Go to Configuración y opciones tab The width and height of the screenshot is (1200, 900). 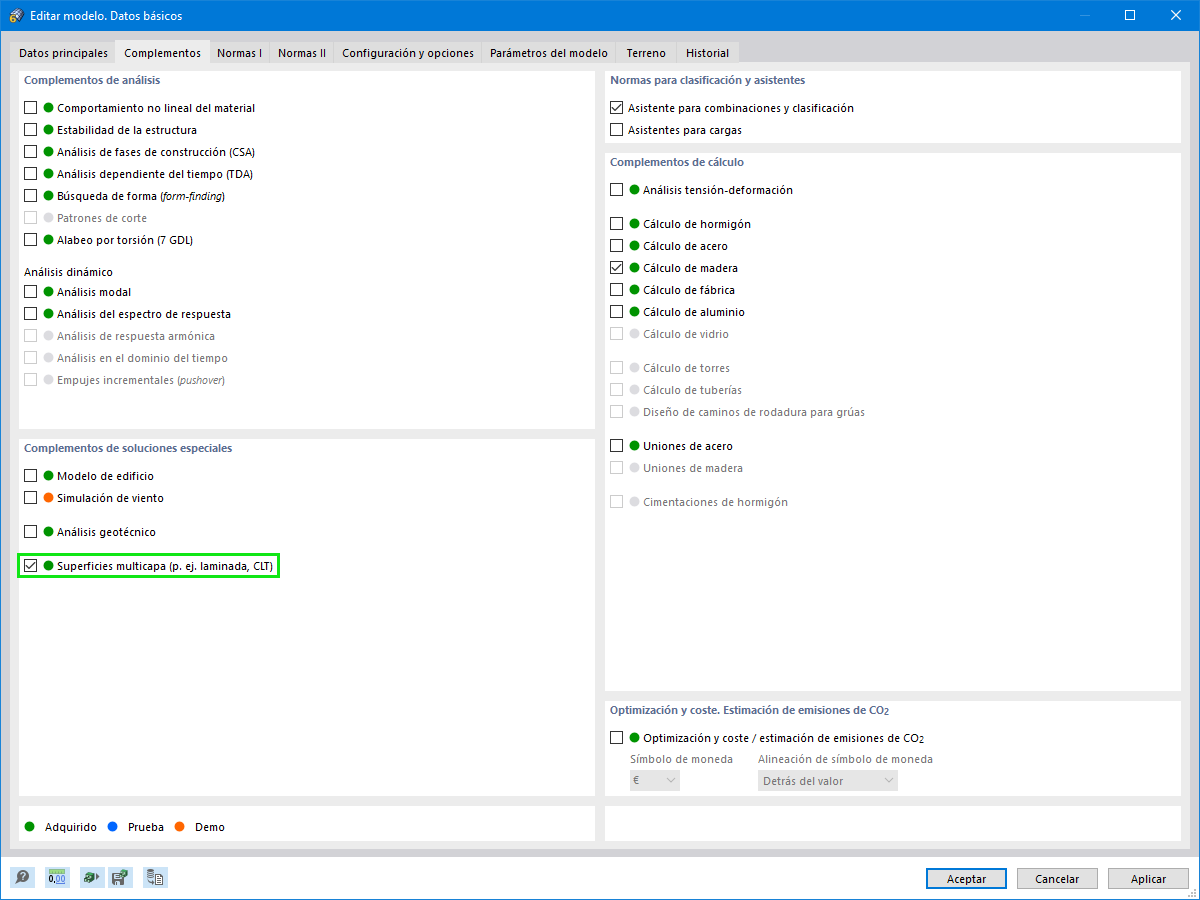408,53
